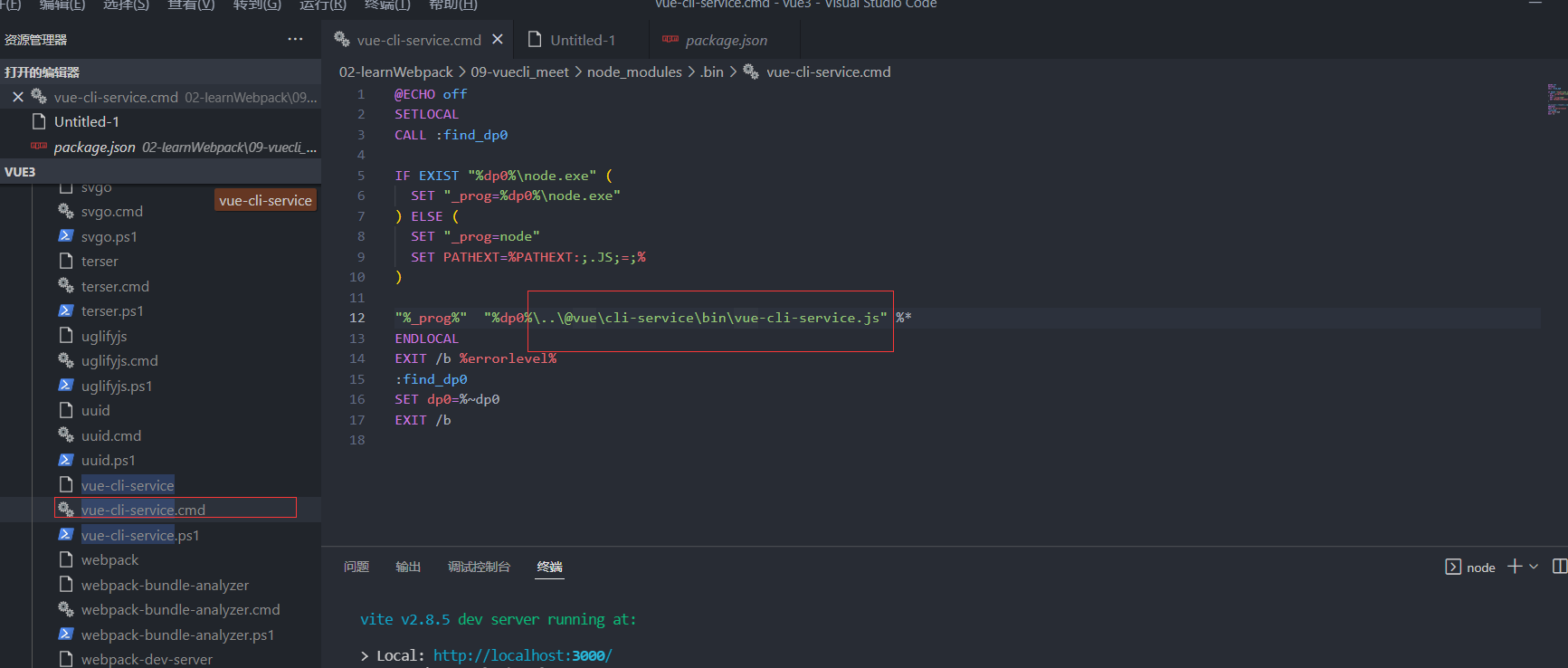
Task: Switch to the 调试控制台 panel tab
Action: click(x=479, y=567)
